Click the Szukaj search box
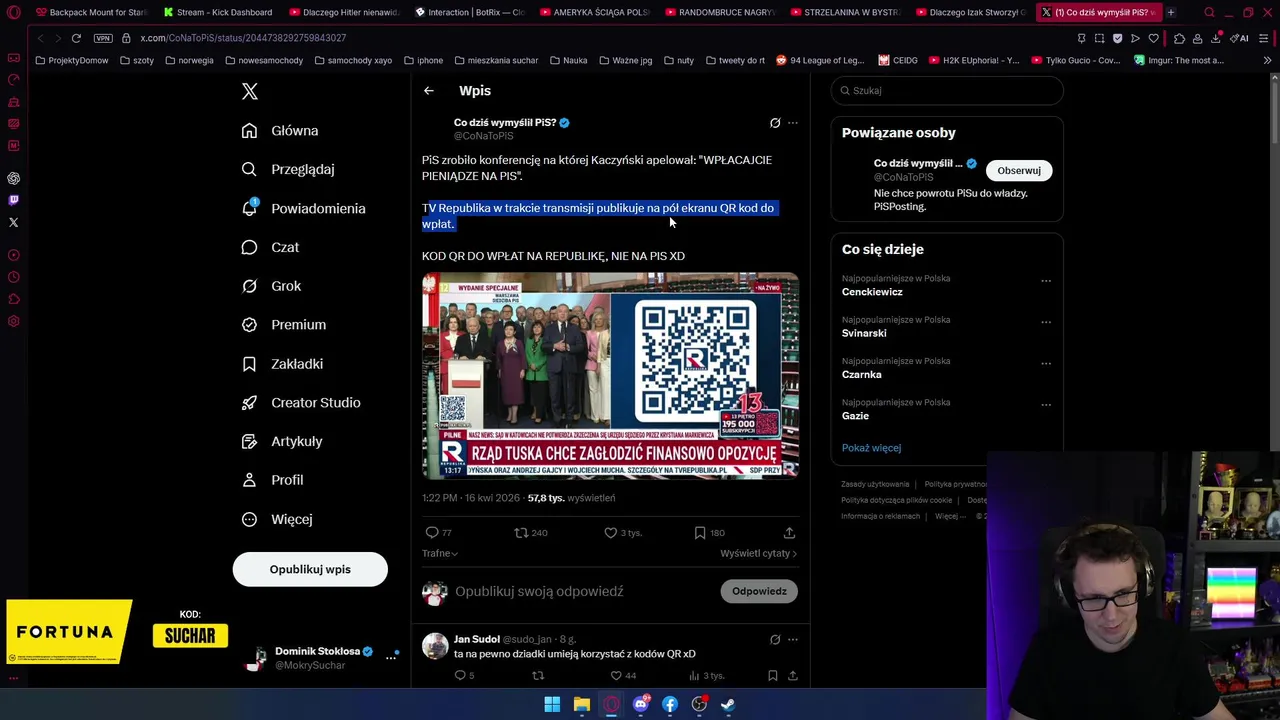The width and height of the screenshot is (1280, 720). click(x=947, y=90)
